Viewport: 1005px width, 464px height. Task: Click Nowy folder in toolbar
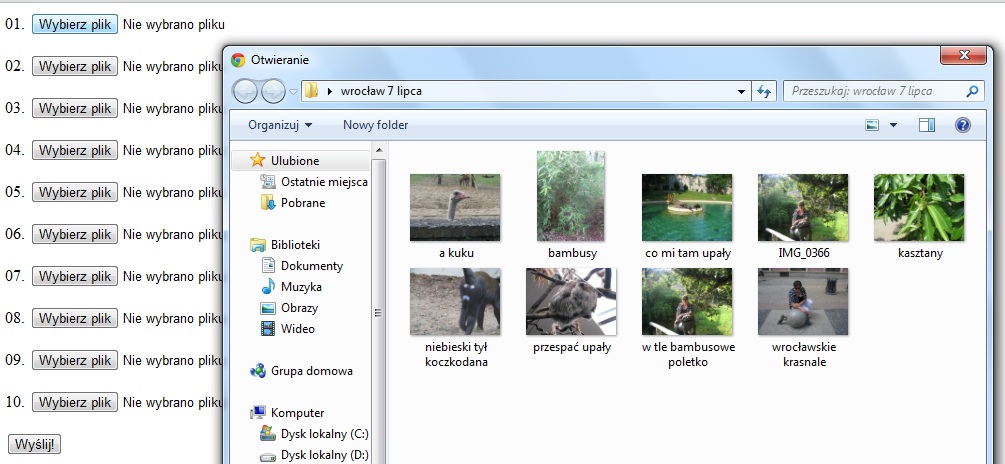click(x=375, y=125)
